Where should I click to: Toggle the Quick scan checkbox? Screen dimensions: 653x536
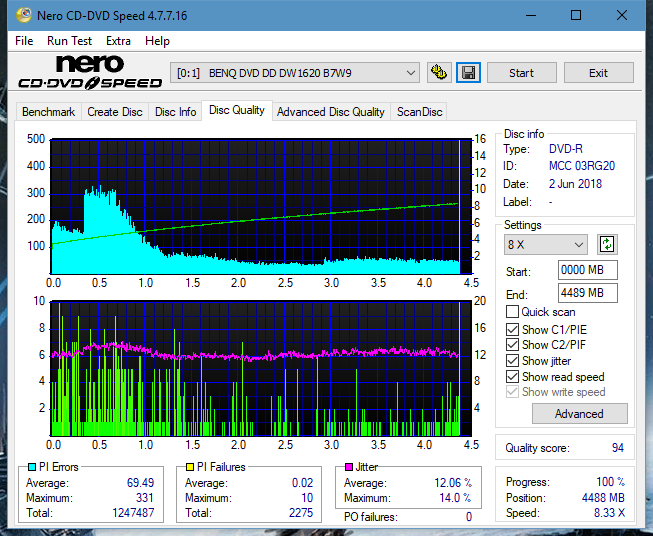[x=512, y=312]
